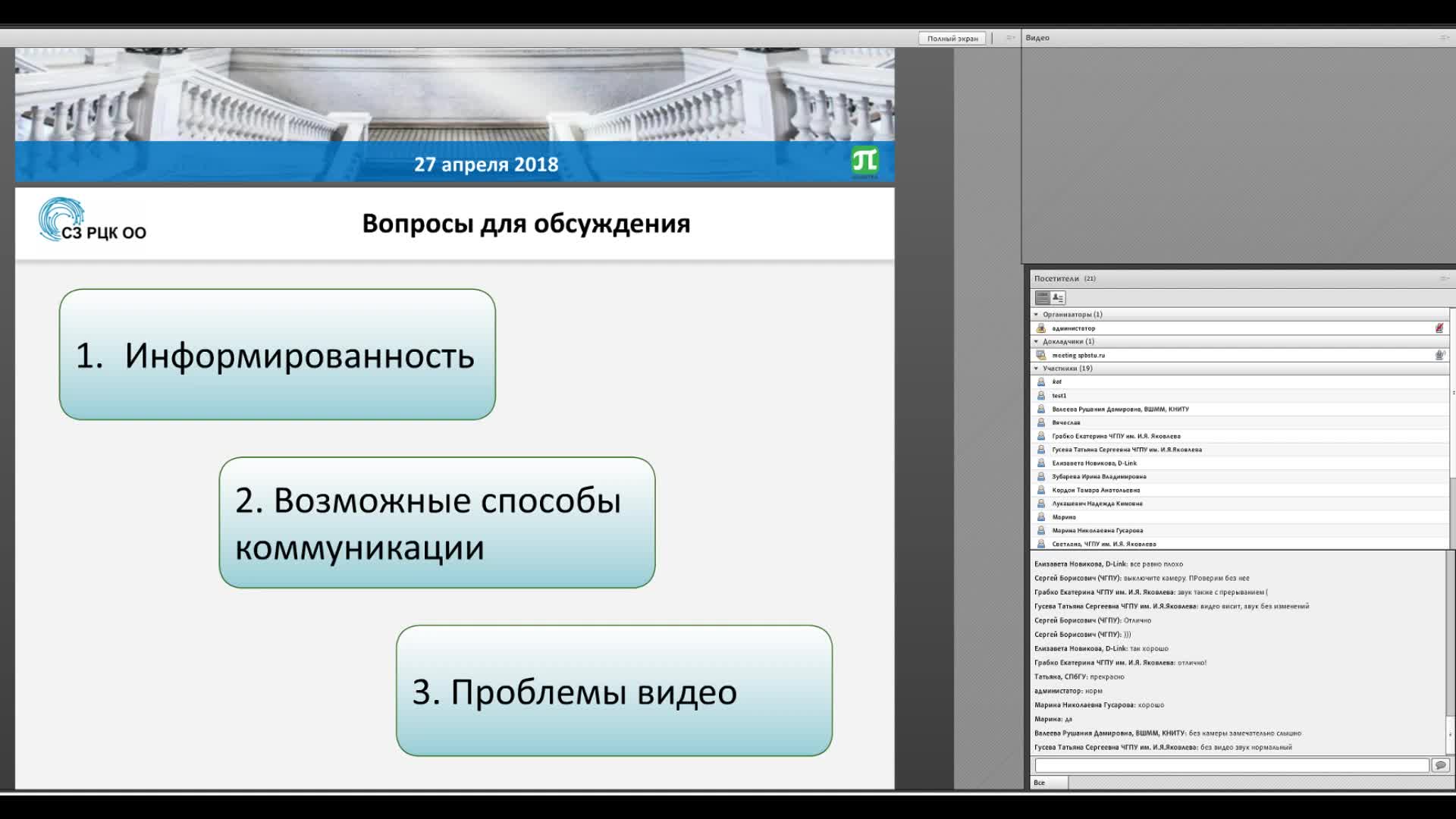Switch attendees pod to list view

[1043, 298]
